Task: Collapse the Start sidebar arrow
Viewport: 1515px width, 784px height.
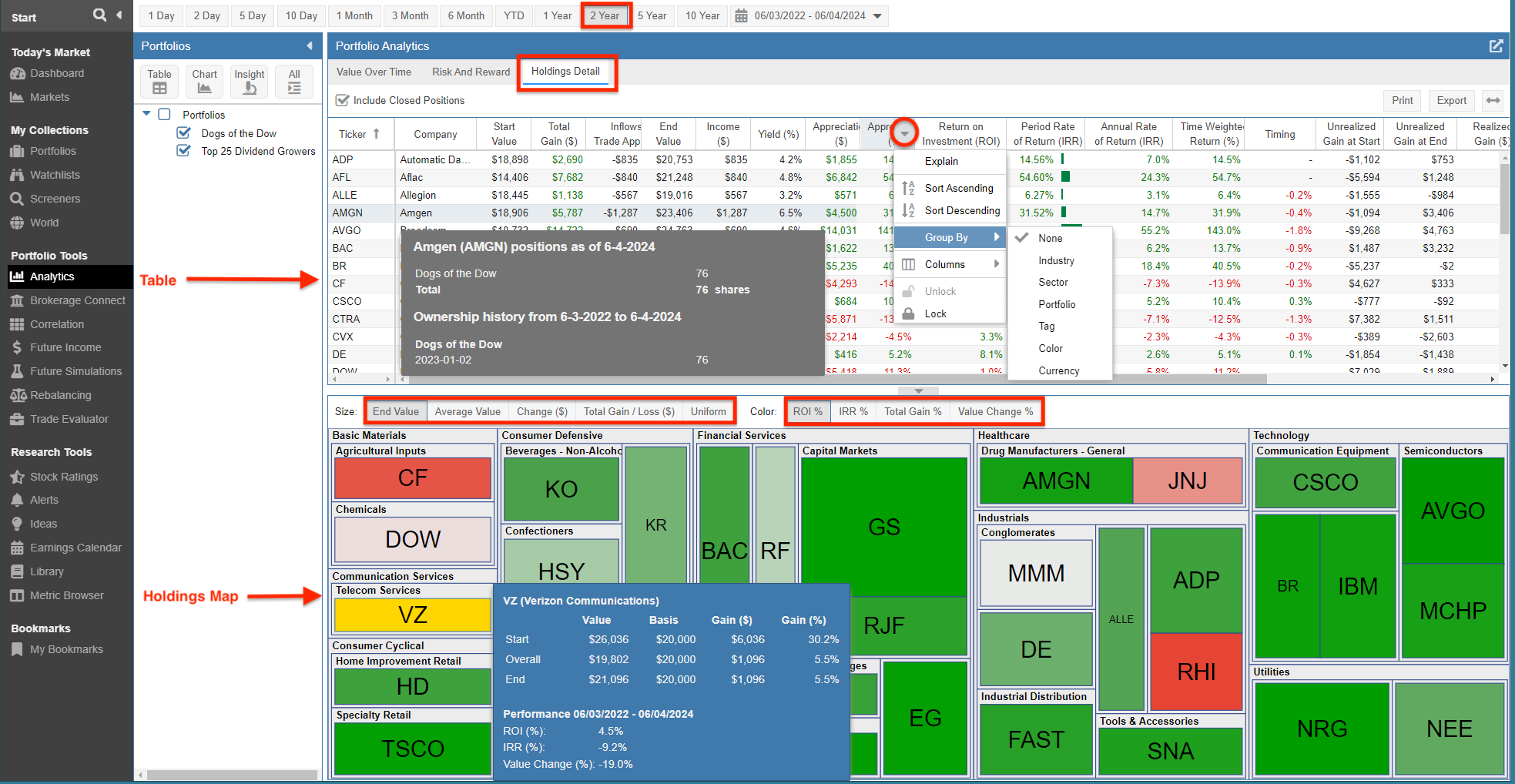Action: [x=119, y=15]
